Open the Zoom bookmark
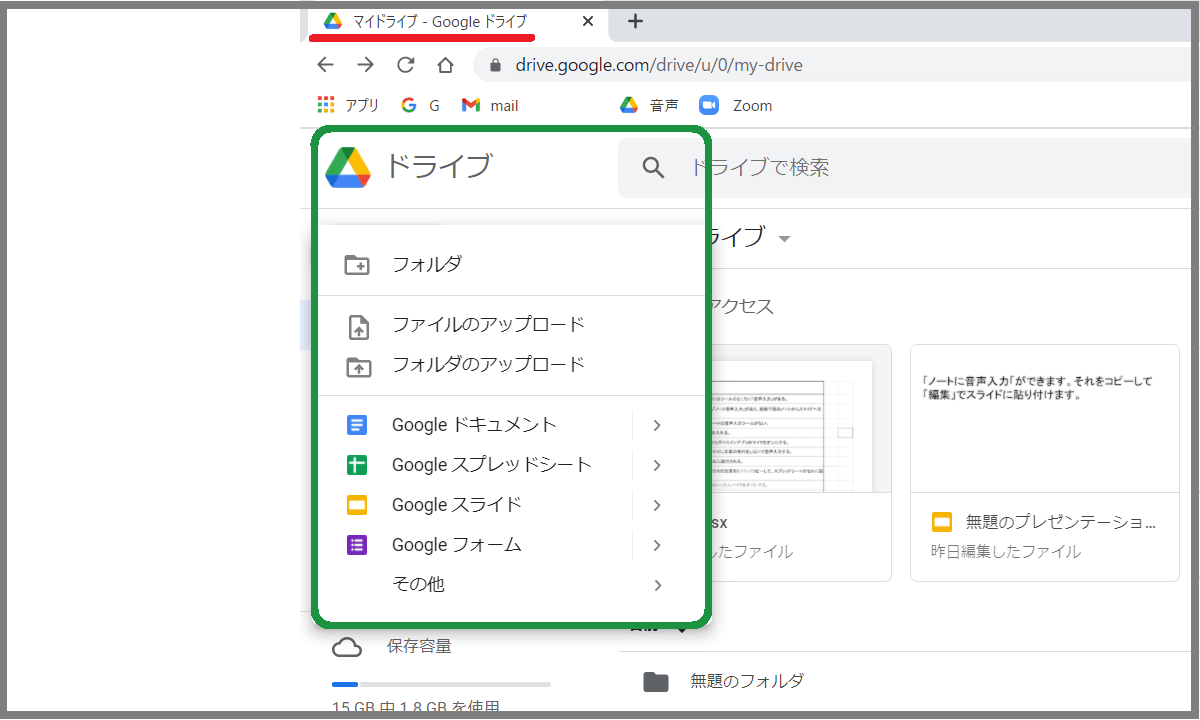The width and height of the screenshot is (1200, 720). click(x=736, y=105)
